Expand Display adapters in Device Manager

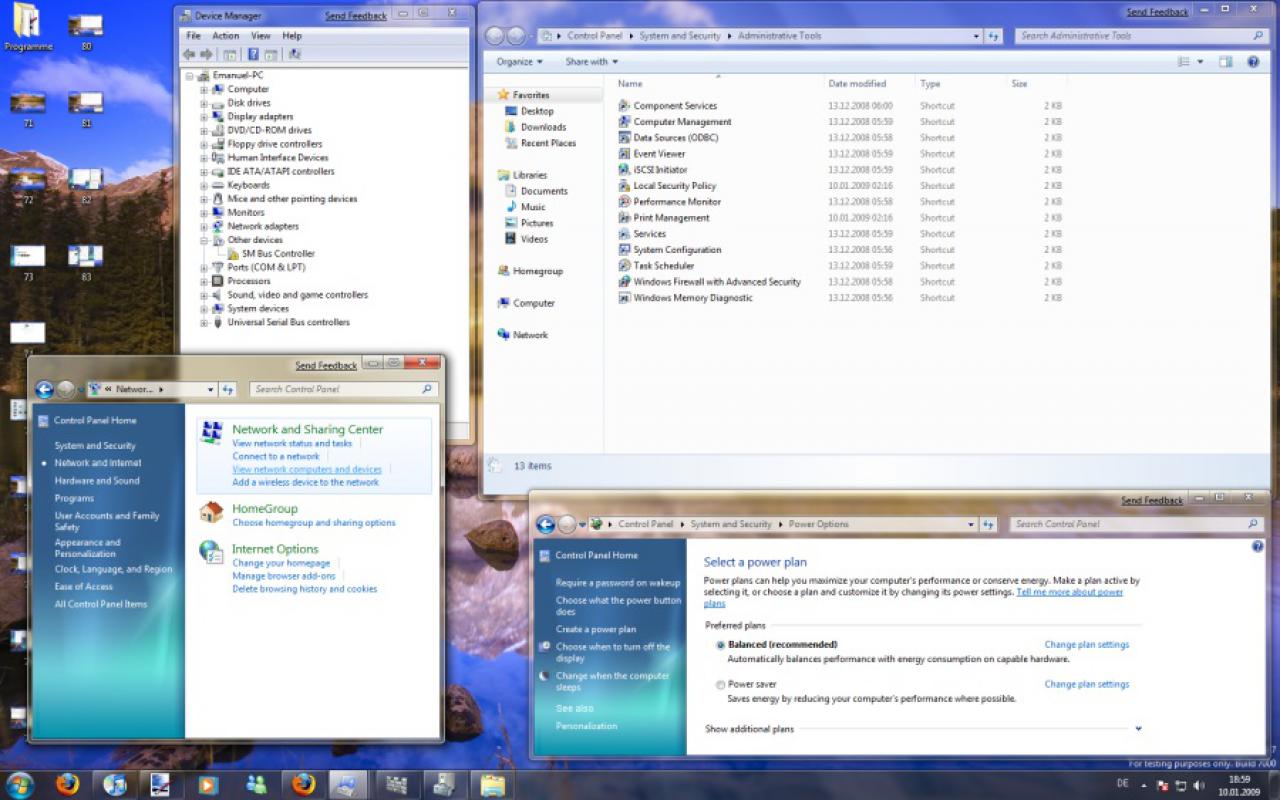204,116
